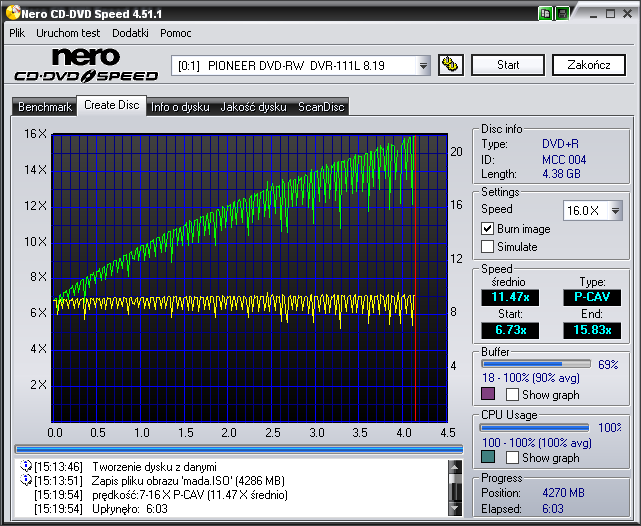
Task: Maximize the Nero CD-DVD Speed window
Action: (610, 14)
